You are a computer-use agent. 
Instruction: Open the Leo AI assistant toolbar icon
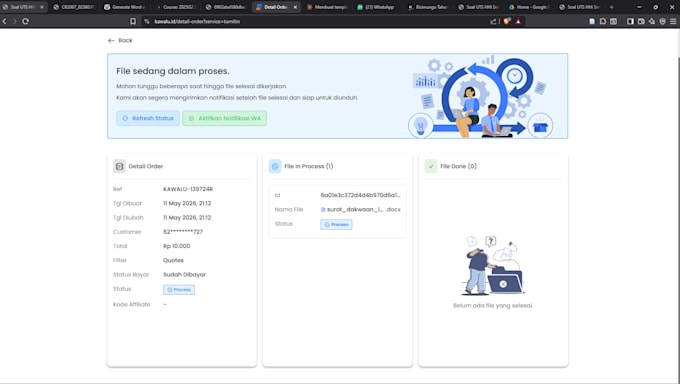click(x=652, y=21)
